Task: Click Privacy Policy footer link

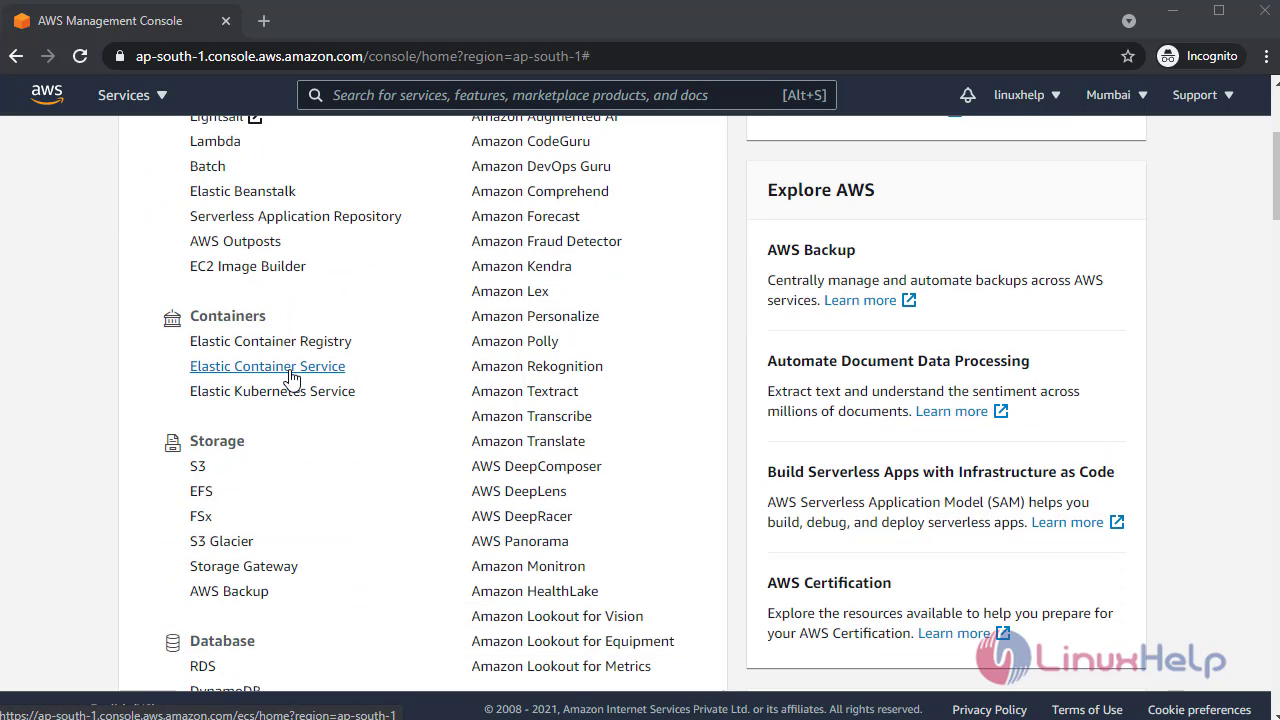Action: (x=989, y=709)
